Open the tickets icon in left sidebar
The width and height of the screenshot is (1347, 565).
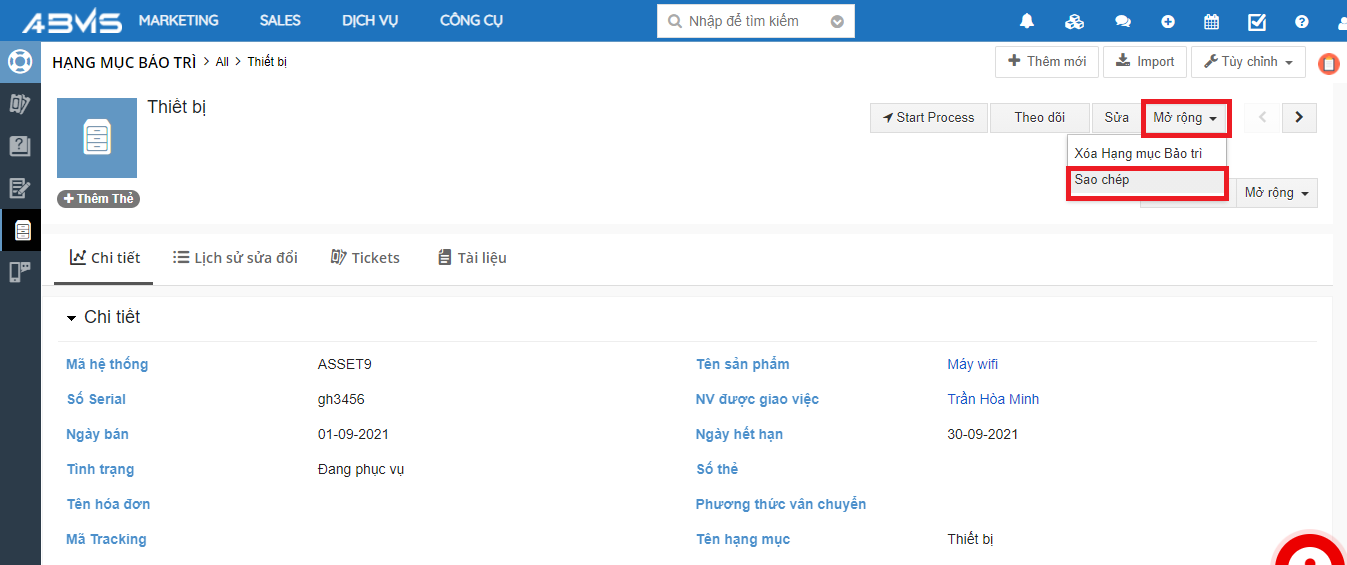20,103
